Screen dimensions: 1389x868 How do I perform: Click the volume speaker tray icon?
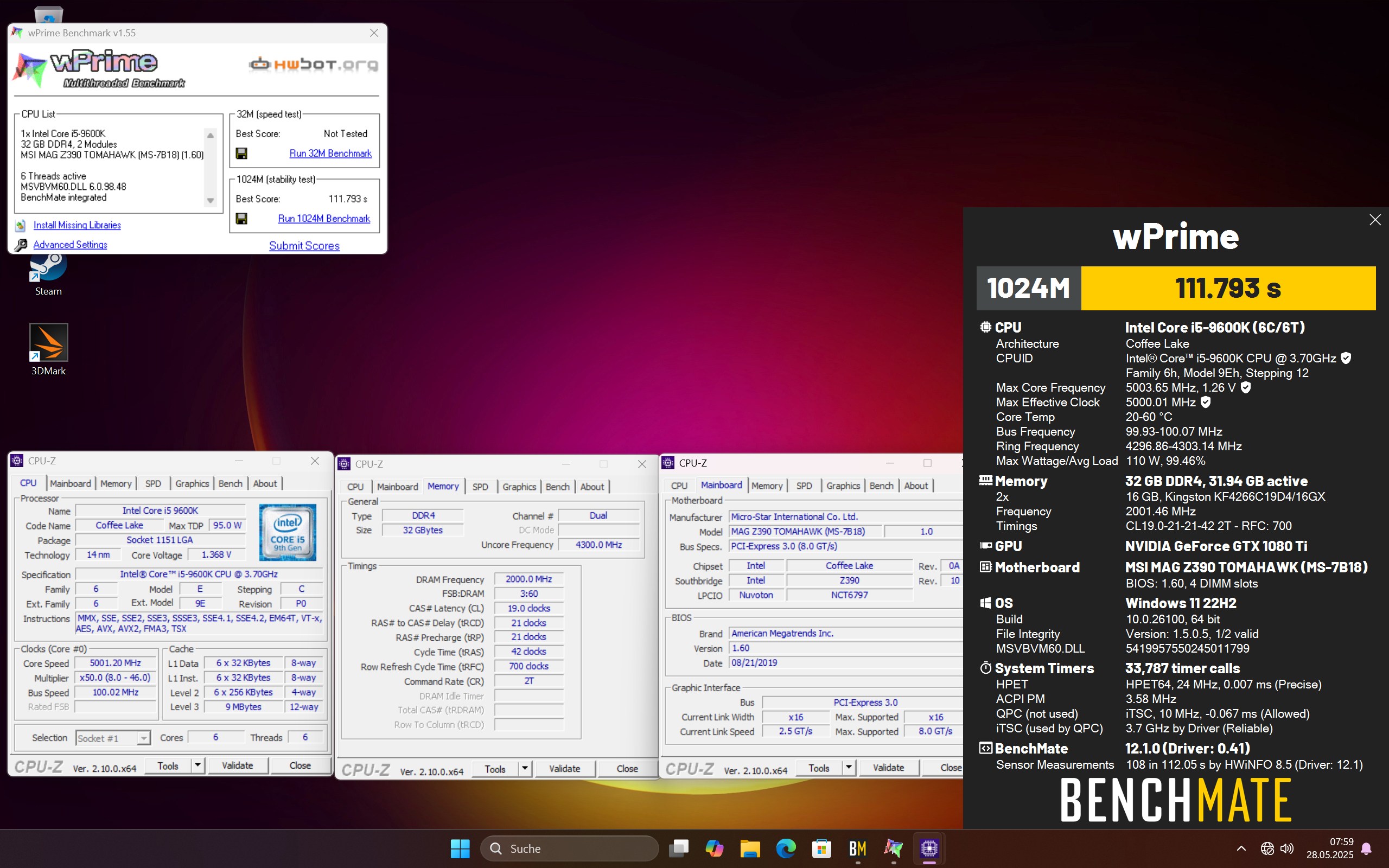[x=1288, y=848]
